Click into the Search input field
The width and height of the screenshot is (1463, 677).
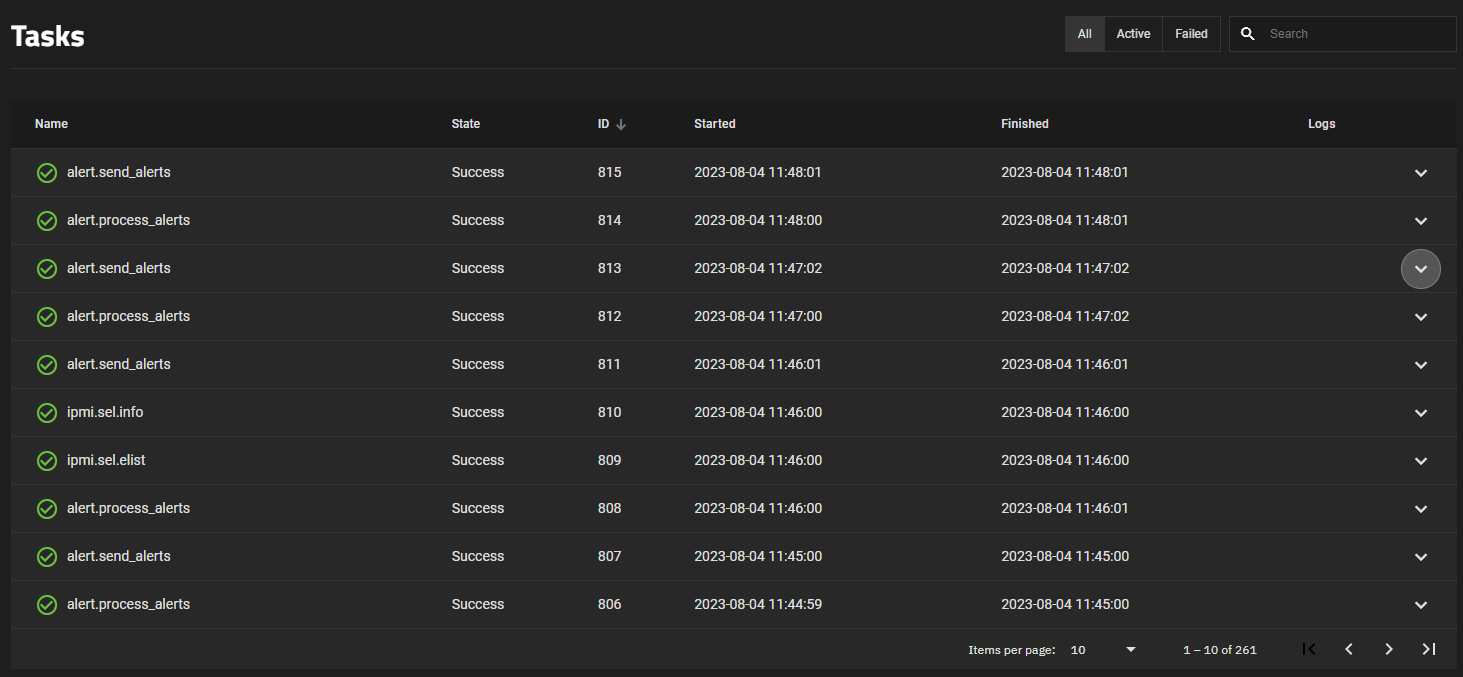[1355, 34]
